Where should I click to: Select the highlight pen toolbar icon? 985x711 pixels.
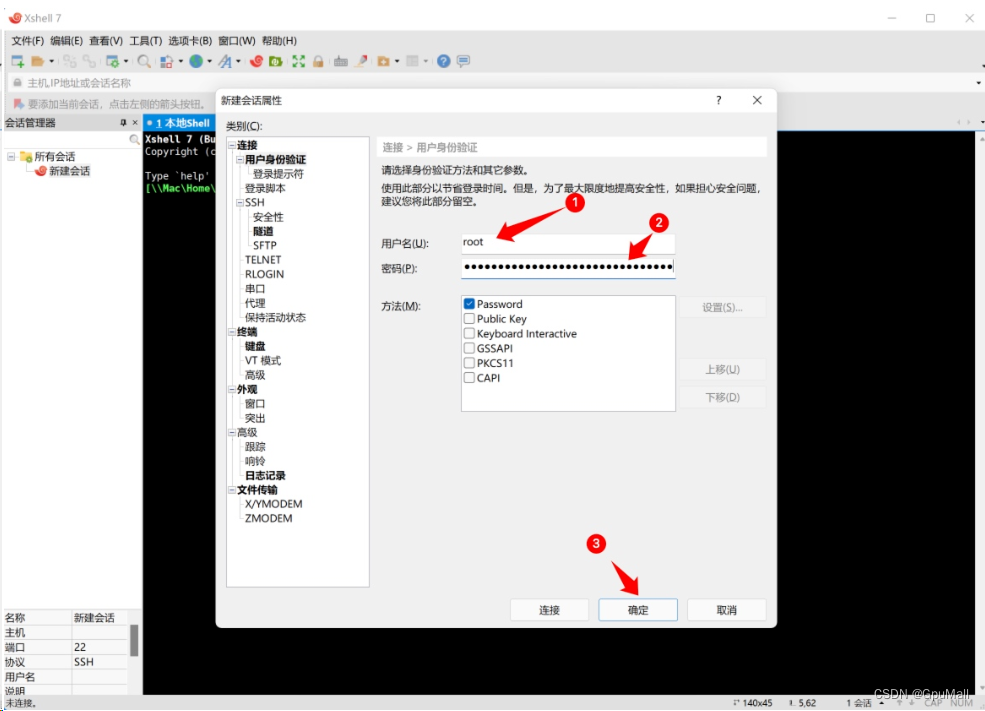point(363,61)
